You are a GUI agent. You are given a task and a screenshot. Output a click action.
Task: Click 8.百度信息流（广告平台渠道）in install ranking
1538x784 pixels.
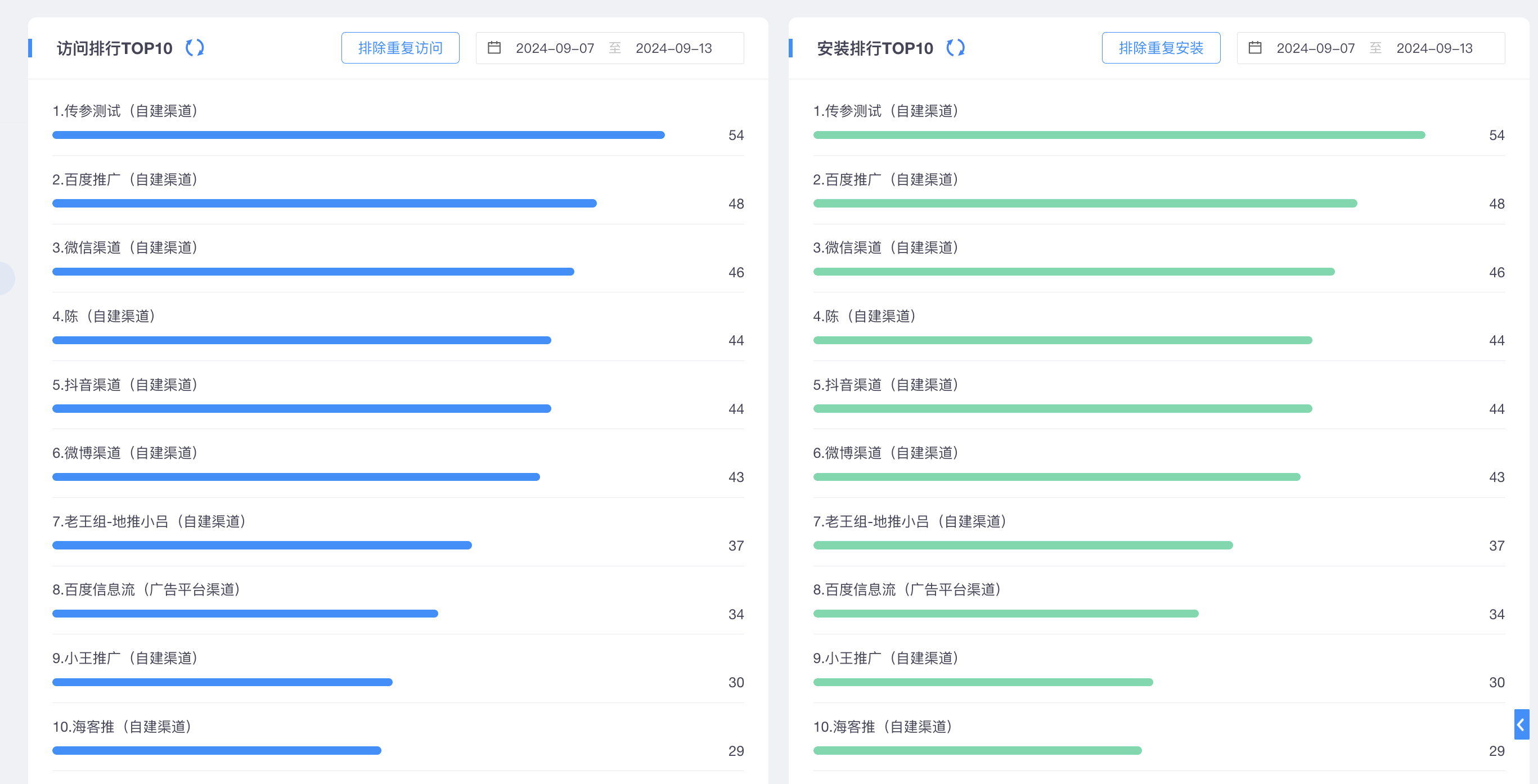click(x=907, y=590)
